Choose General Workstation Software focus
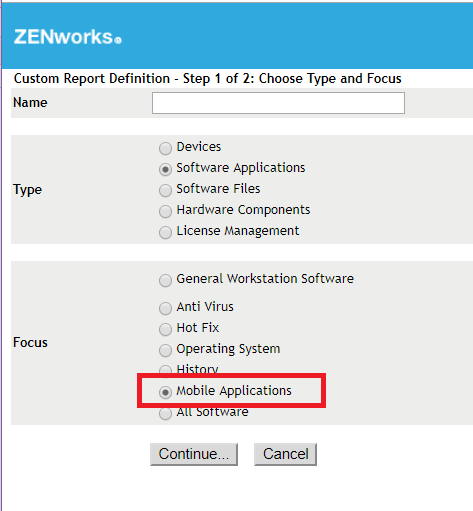473x511 pixels. pyautogui.click(x=165, y=280)
